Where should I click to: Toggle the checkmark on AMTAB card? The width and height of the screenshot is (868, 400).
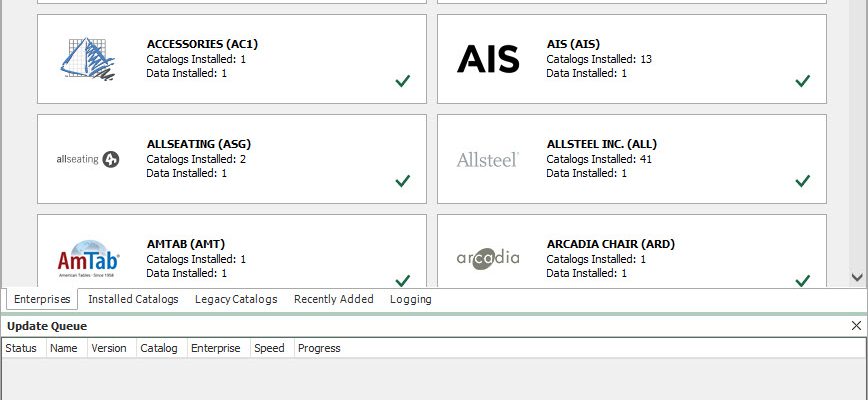click(403, 280)
